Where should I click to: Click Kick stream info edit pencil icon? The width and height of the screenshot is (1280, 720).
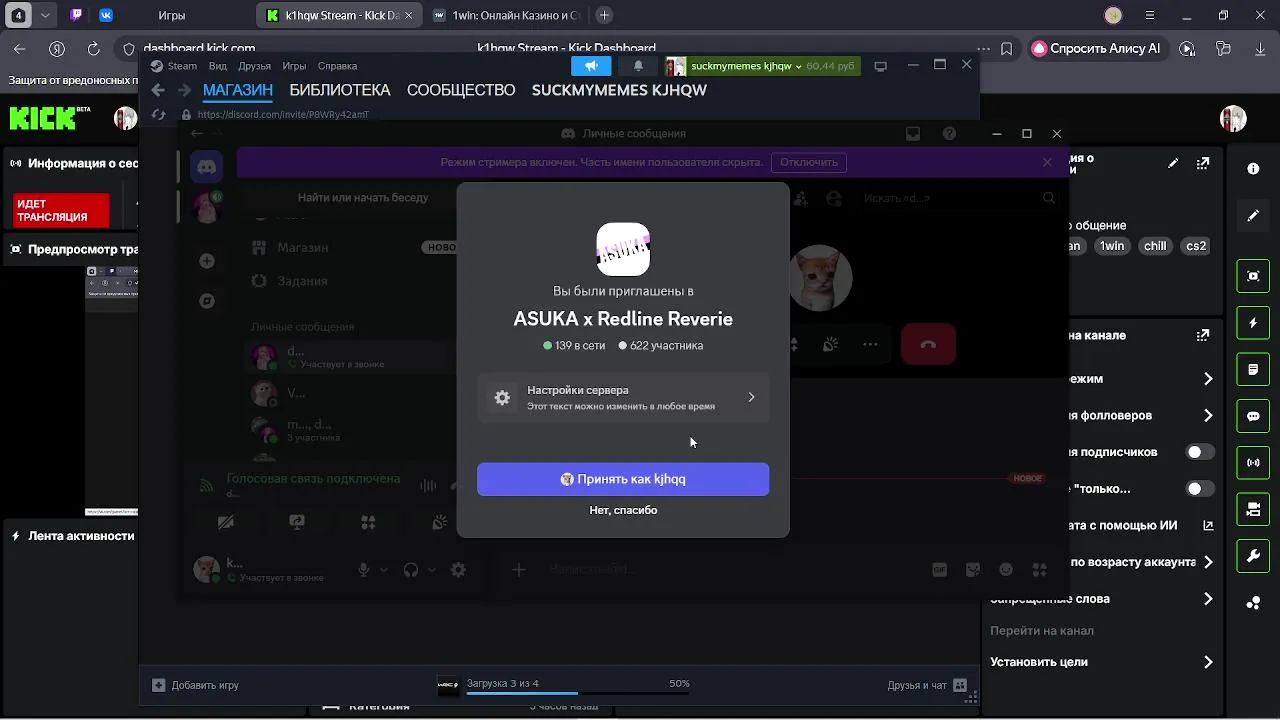(x=1174, y=163)
